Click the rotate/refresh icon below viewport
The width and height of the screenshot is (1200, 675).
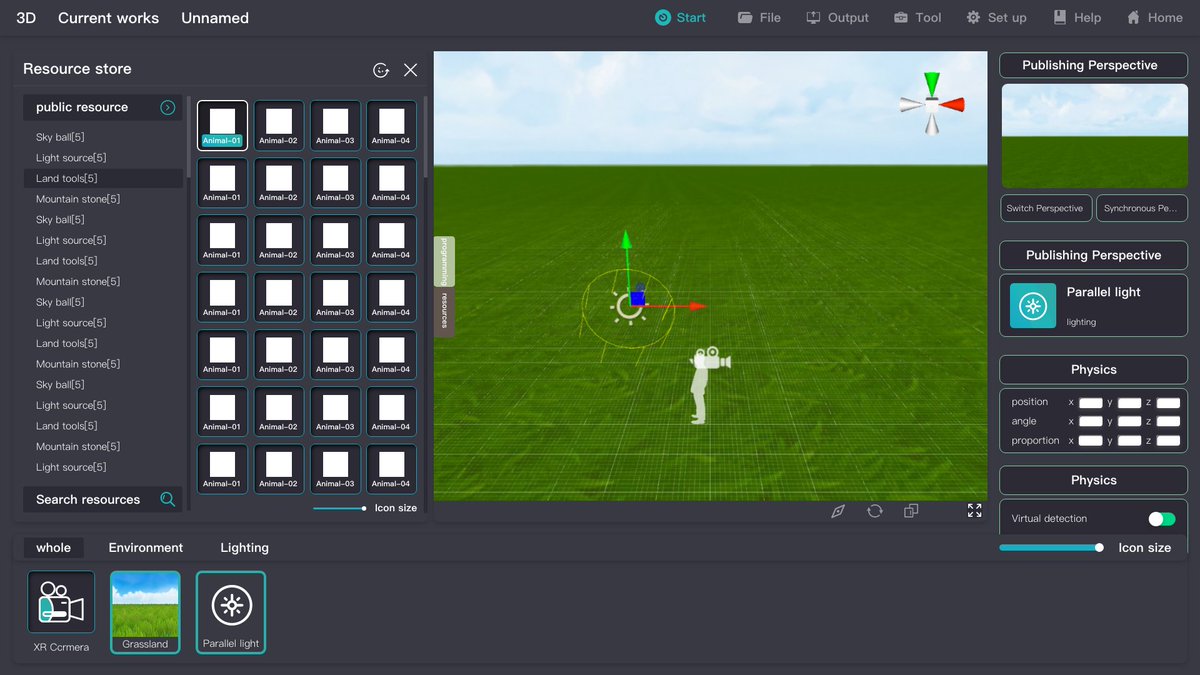[x=875, y=511]
